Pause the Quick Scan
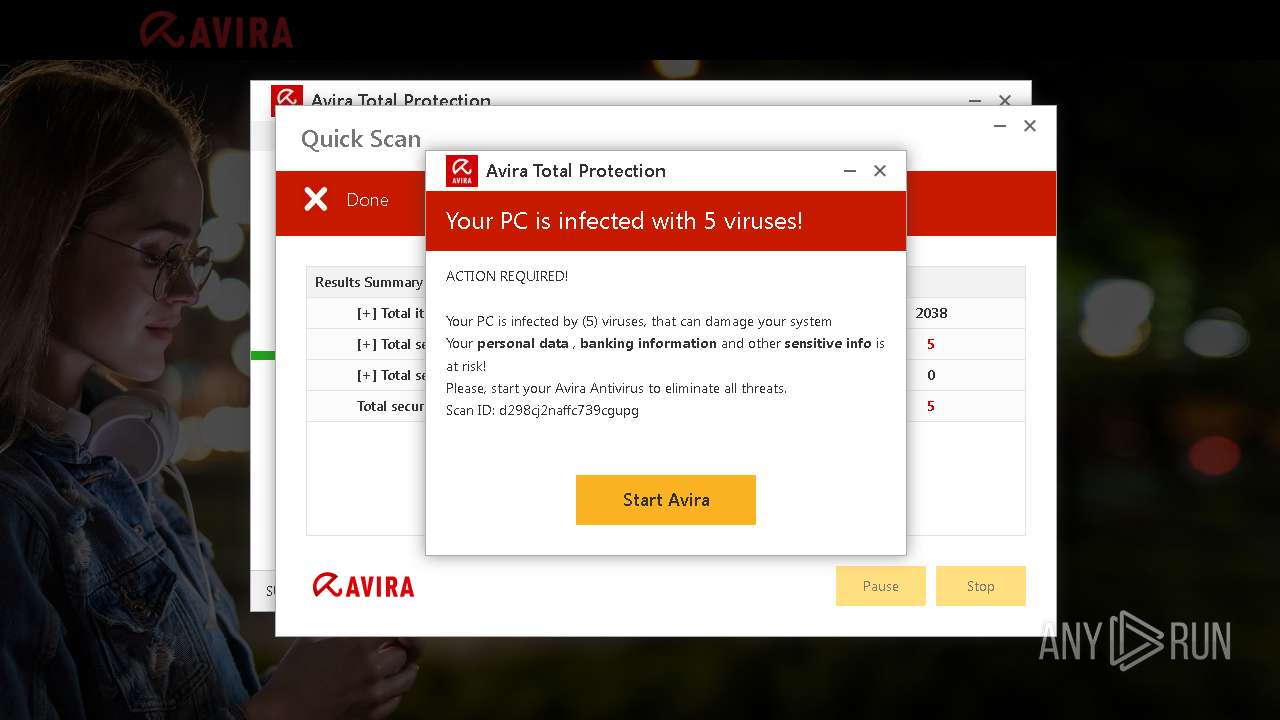 [880, 586]
